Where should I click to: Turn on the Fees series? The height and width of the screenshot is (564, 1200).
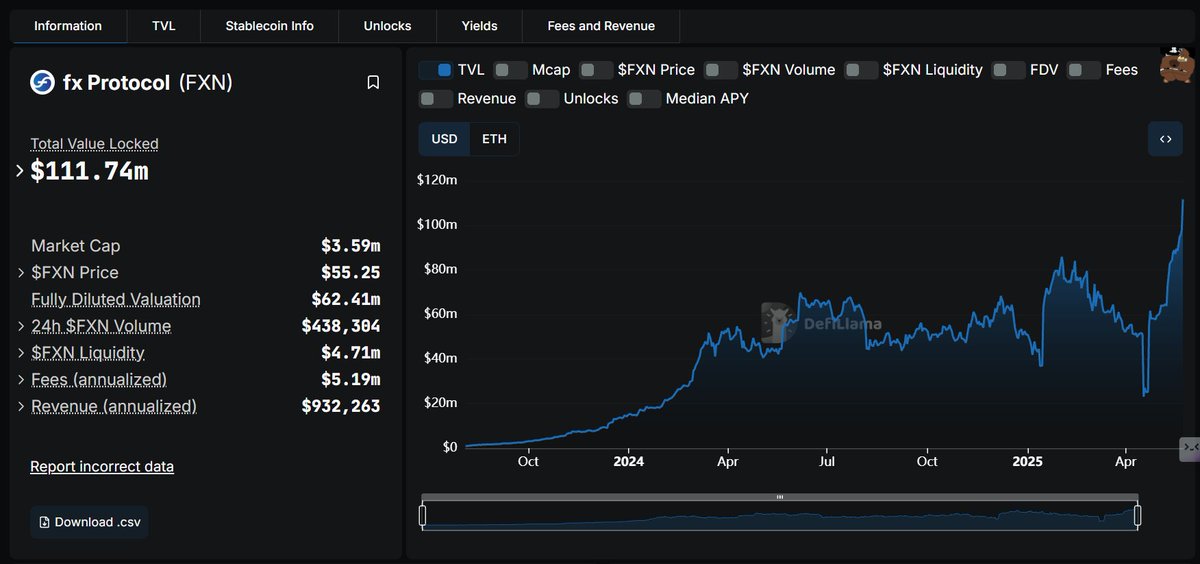point(1084,70)
